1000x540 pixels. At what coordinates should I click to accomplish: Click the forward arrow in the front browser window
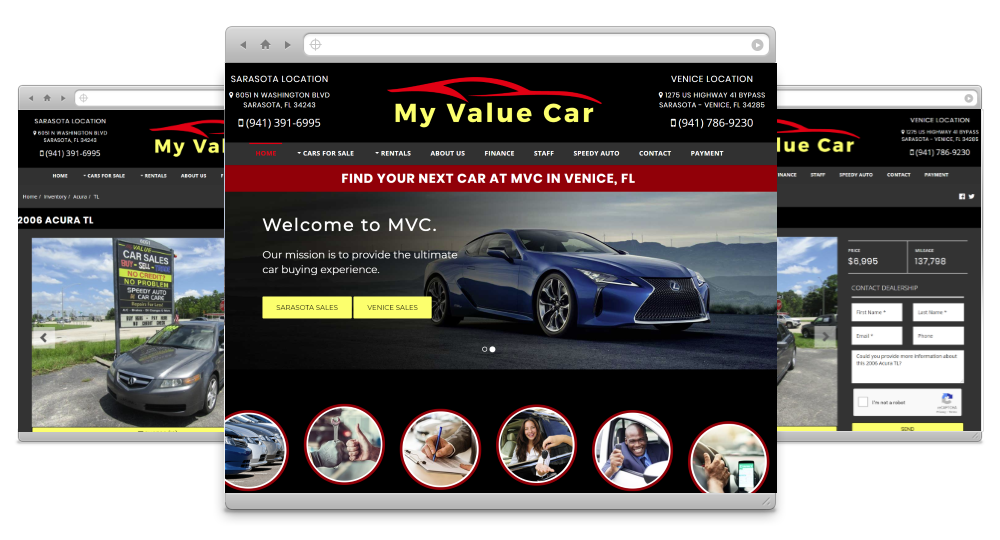[288, 45]
